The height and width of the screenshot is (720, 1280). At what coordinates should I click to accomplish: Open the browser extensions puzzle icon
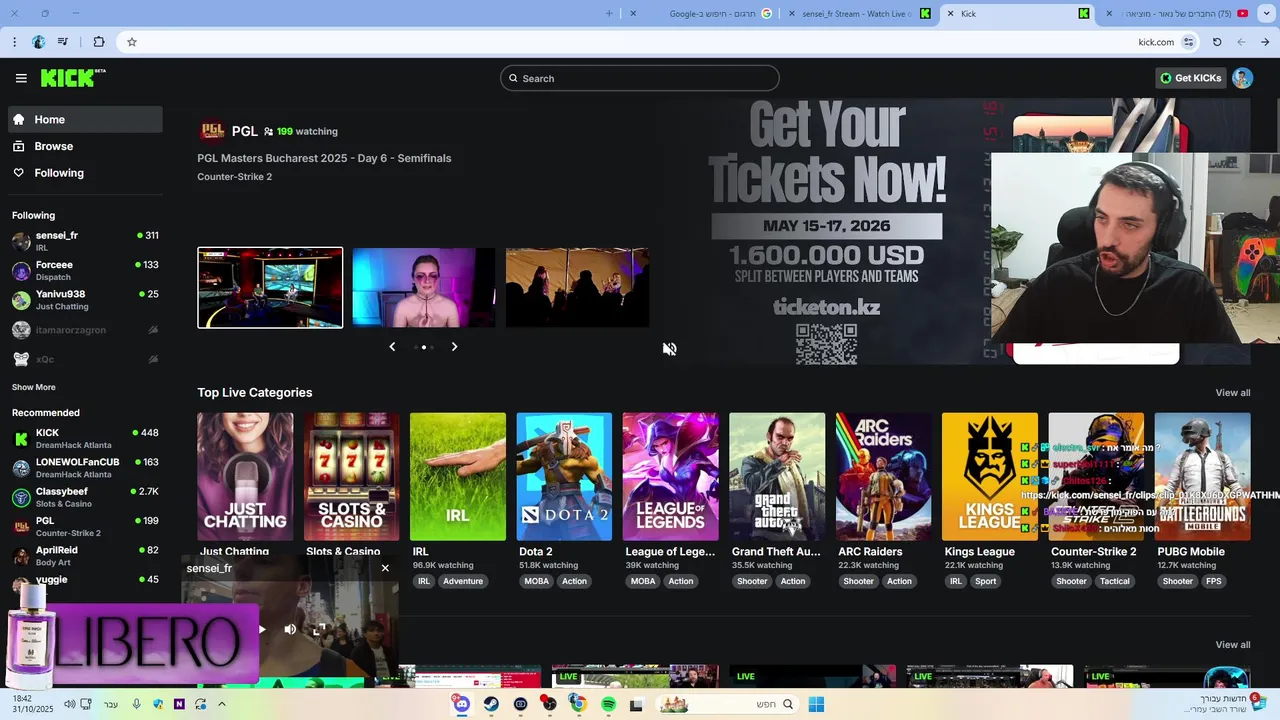(x=98, y=42)
